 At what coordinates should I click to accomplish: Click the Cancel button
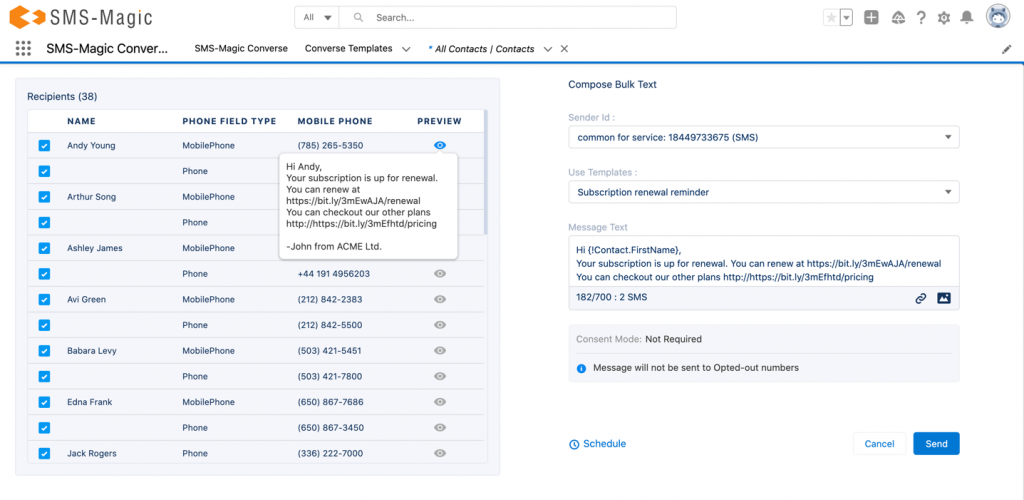point(879,444)
